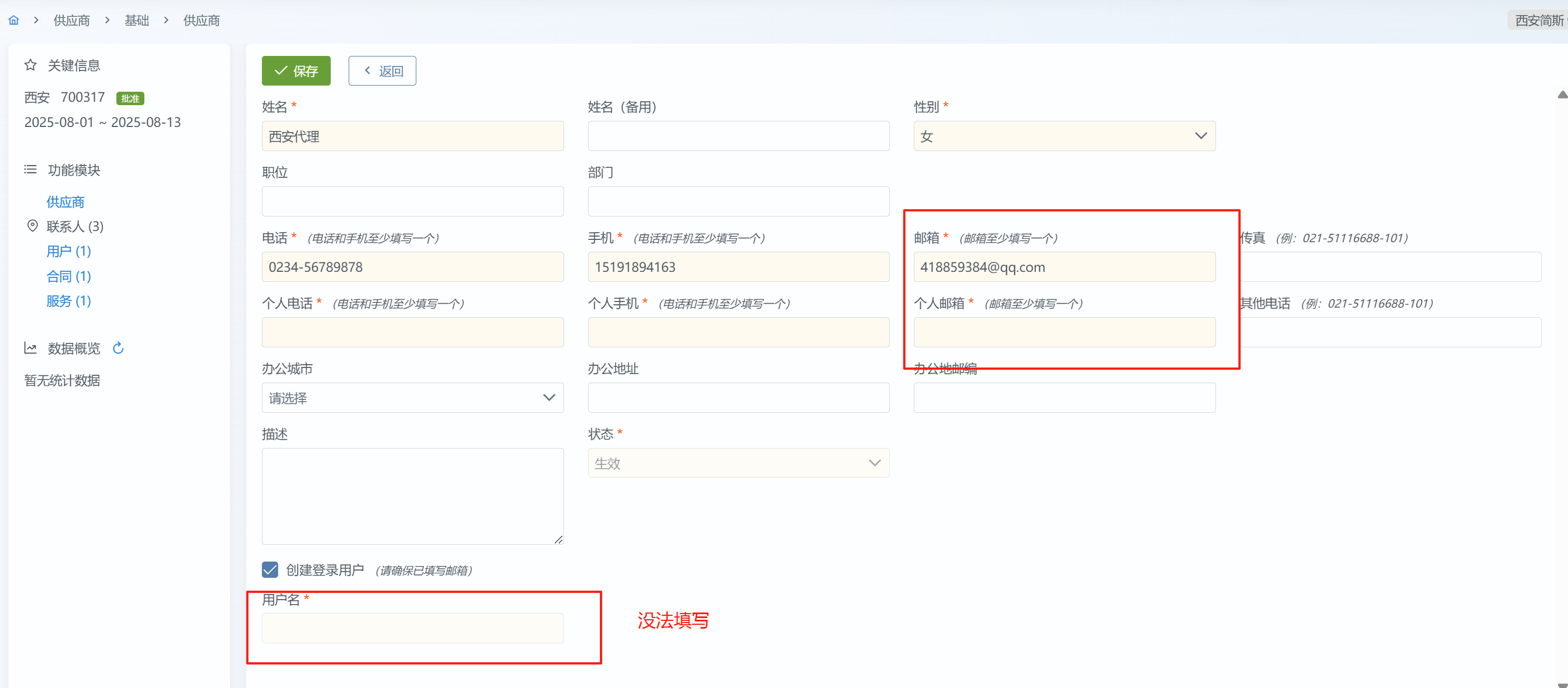Select 合同 (1) module link
1568x688 pixels.
(68, 276)
